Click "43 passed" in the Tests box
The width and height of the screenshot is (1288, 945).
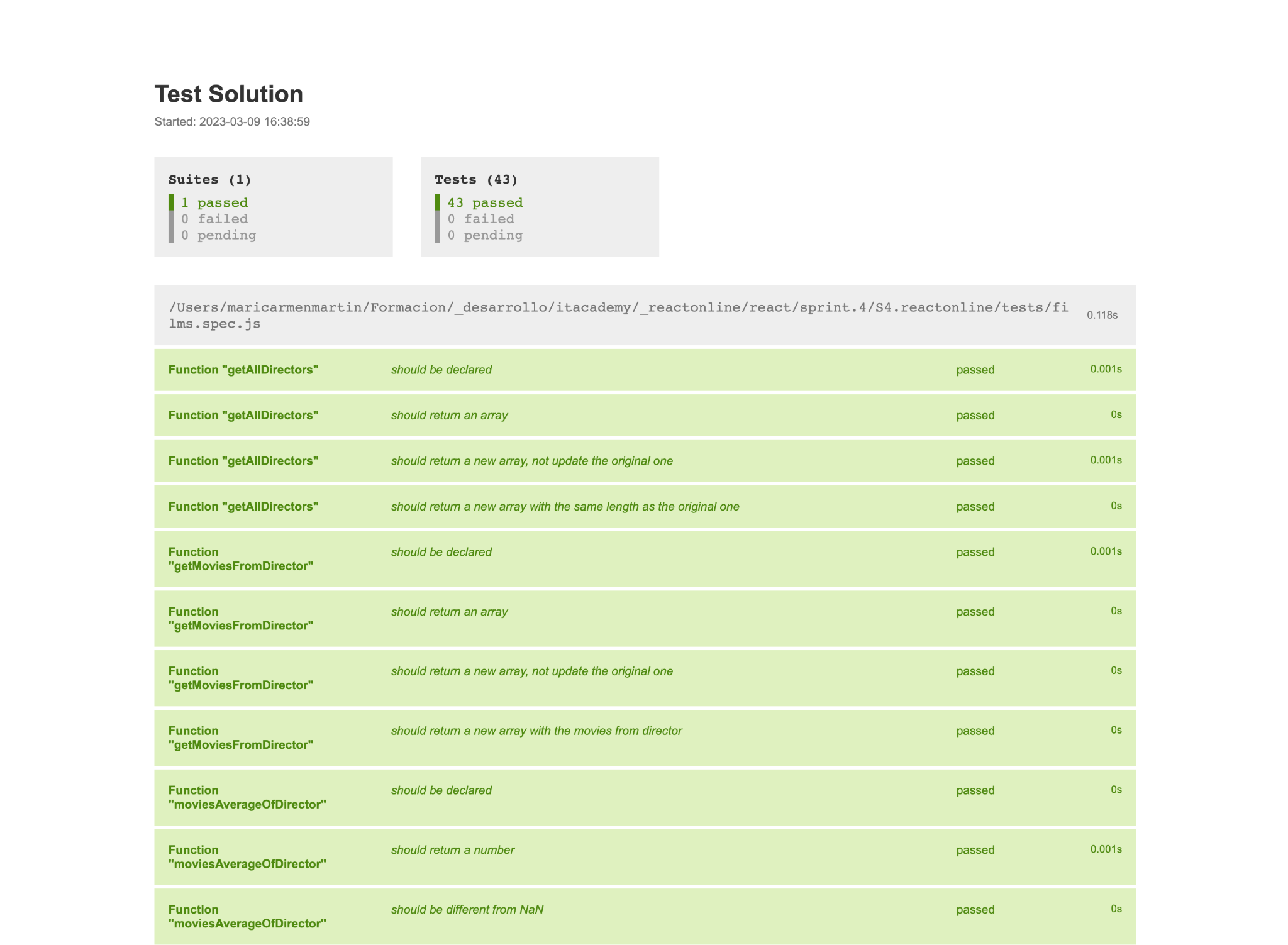[x=486, y=202]
